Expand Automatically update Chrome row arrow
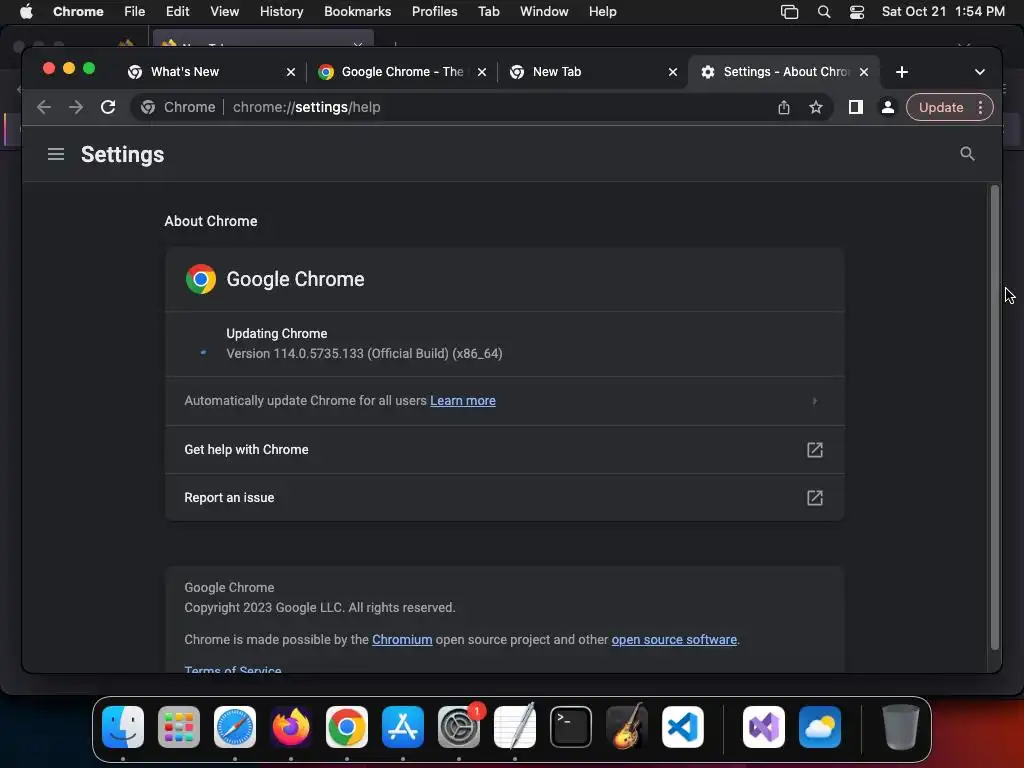This screenshot has width=1024, height=768. click(814, 401)
